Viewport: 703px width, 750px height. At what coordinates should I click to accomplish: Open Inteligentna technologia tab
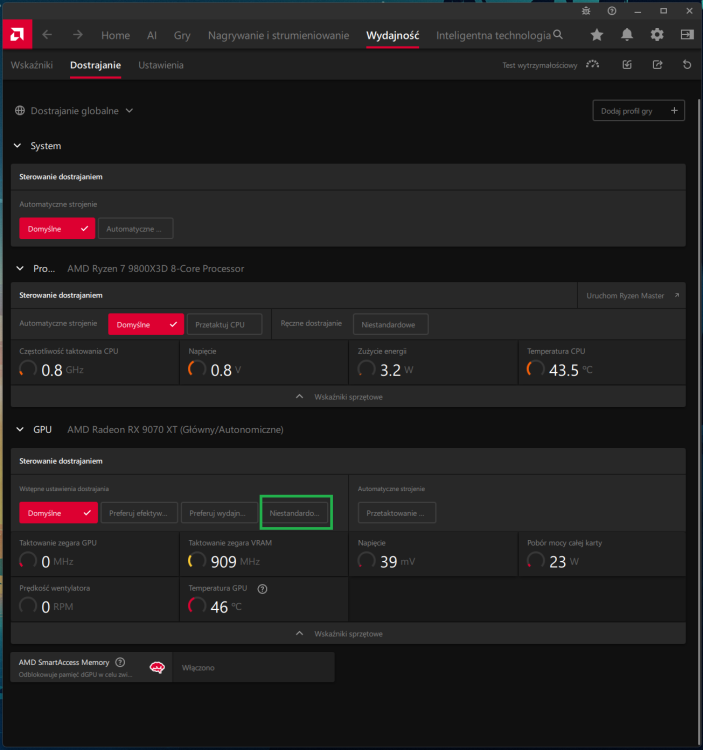(493, 35)
